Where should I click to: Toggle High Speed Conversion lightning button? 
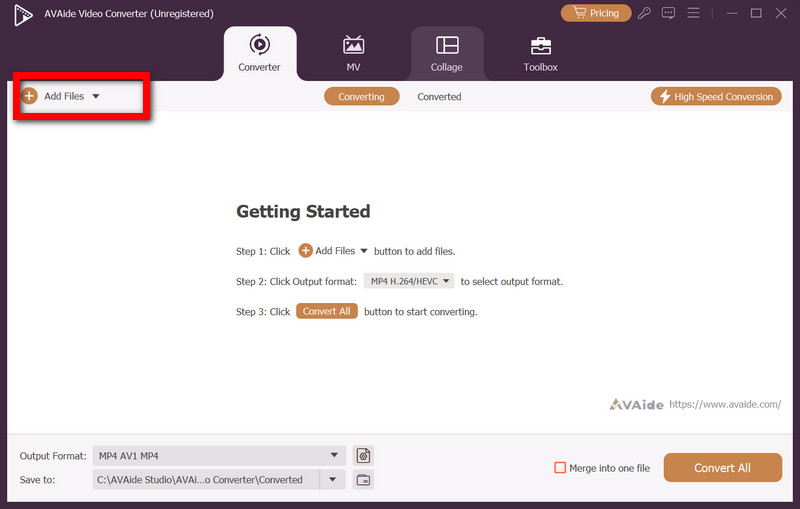coord(715,96)
